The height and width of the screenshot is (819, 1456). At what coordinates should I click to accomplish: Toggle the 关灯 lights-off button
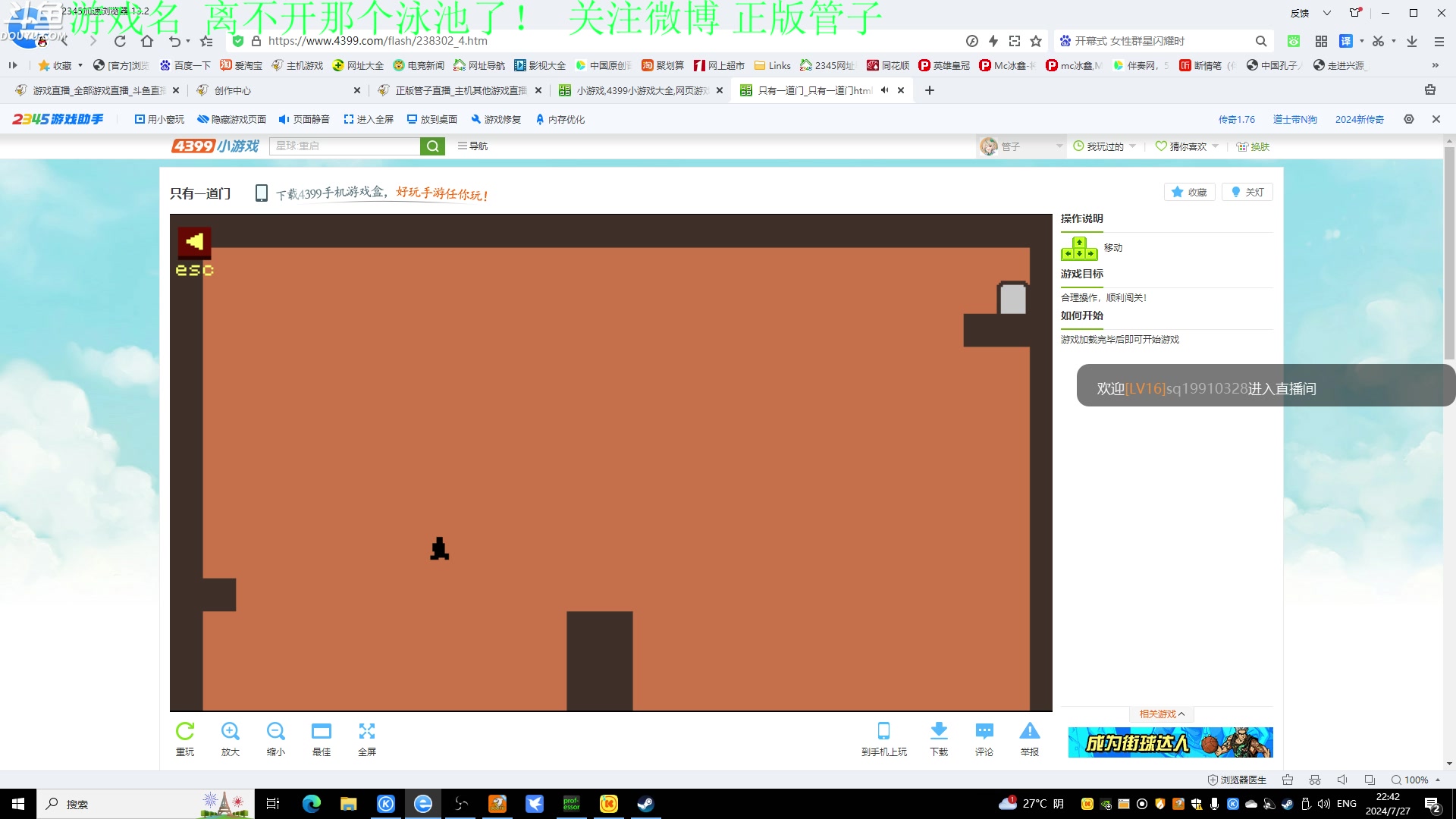pos(1247,192)
